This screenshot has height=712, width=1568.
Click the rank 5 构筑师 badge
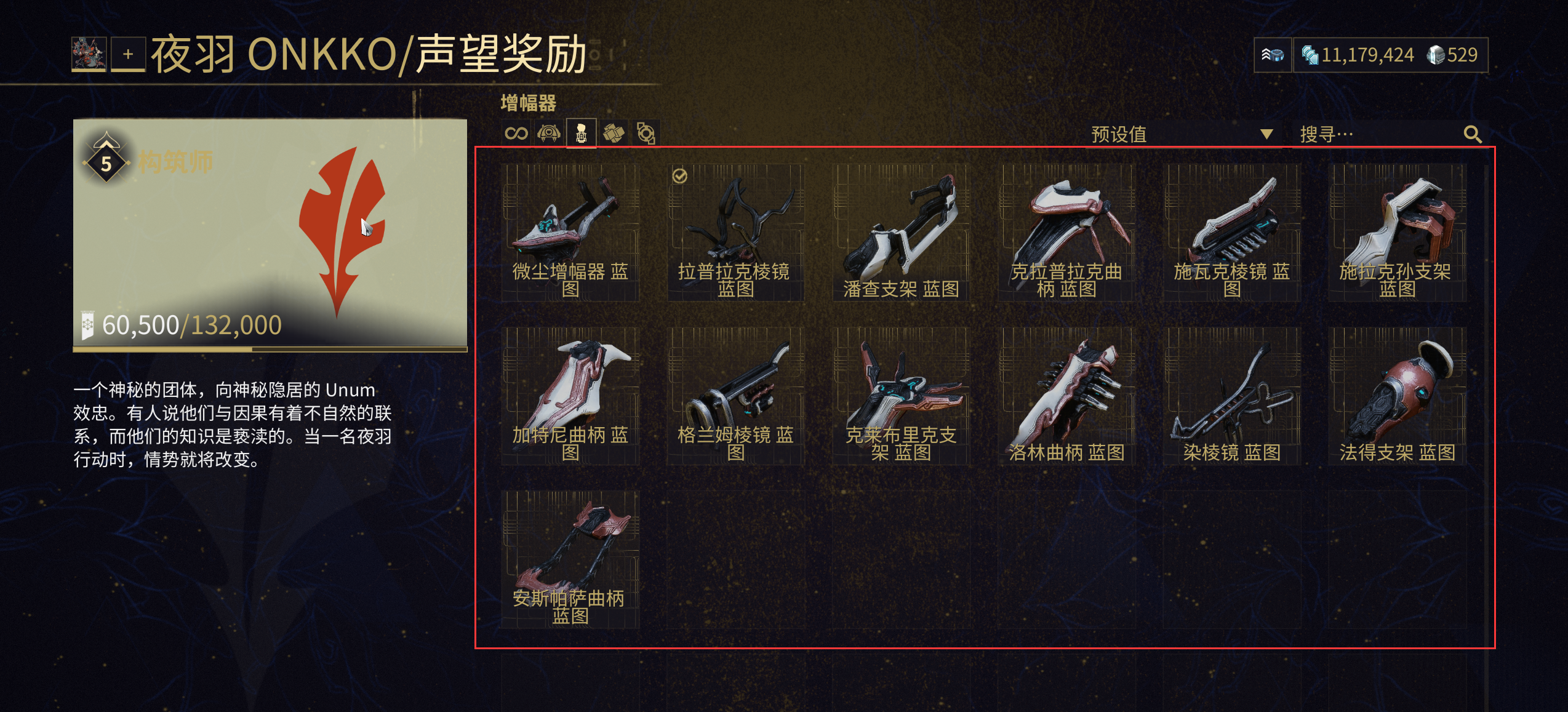click(149, 162)
